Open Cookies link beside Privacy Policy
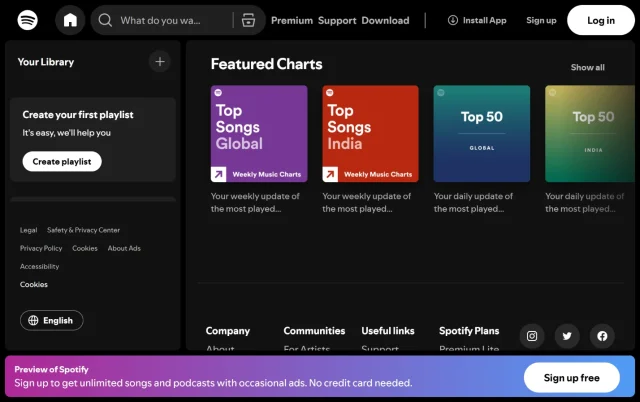Viewport: 640px width, 402px height. tap(85, 248)
